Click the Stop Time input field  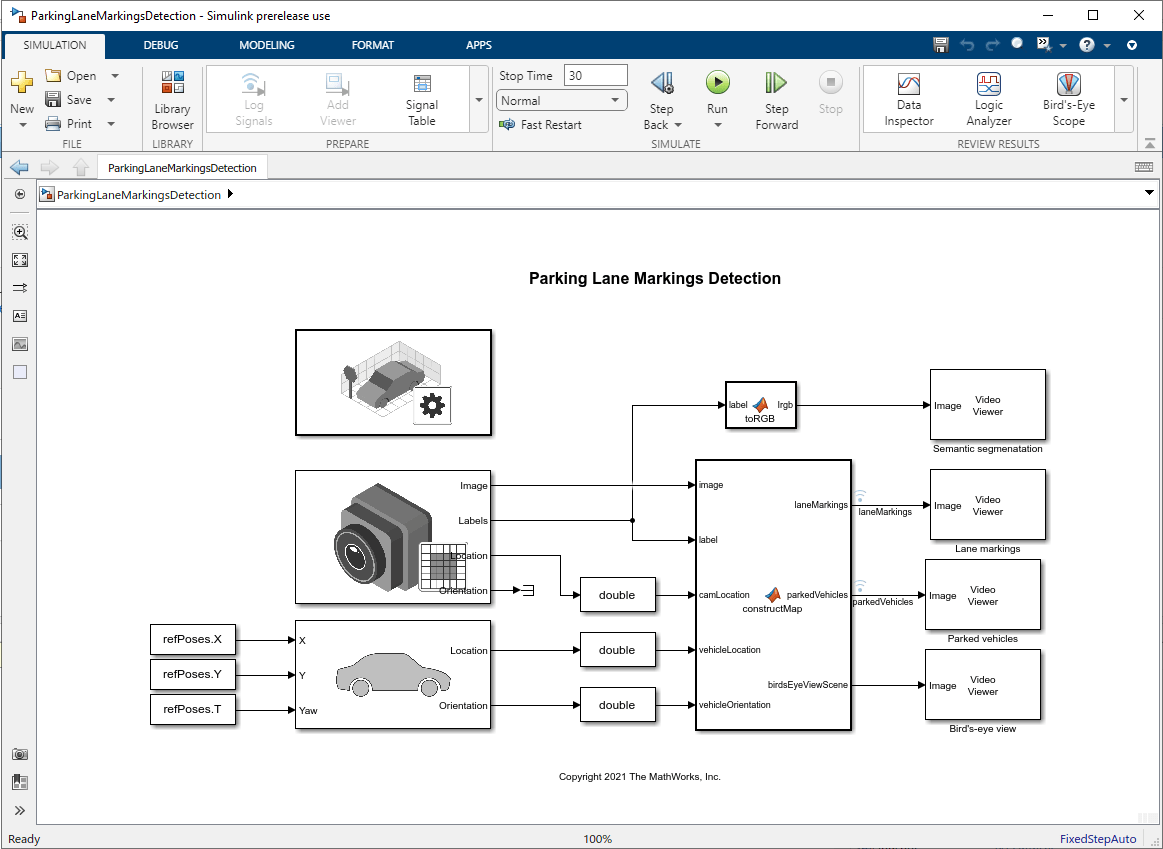pos(595,76)
